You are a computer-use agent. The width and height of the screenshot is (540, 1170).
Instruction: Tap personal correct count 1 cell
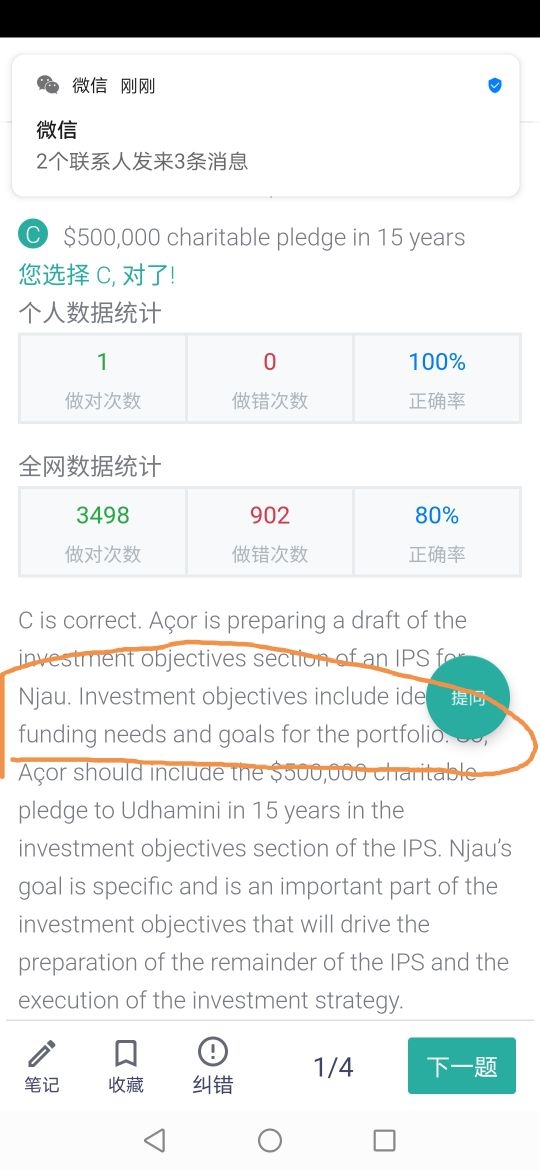tap(103, 379)
